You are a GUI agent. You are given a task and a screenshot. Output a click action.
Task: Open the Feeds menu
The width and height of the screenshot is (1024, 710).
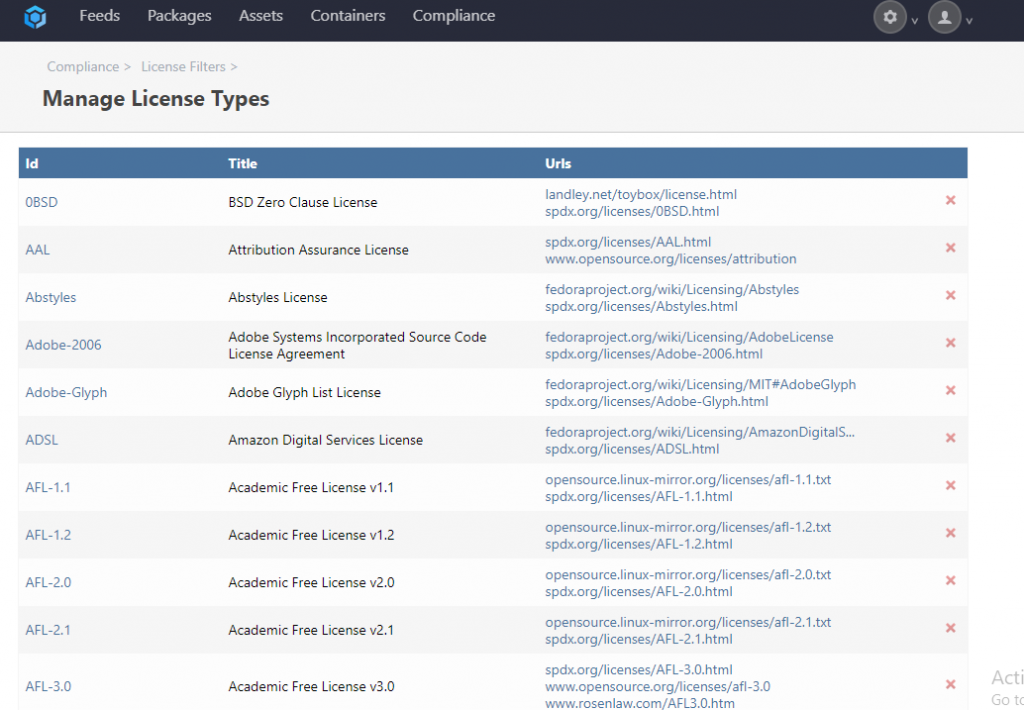click(x=99, y=16)
